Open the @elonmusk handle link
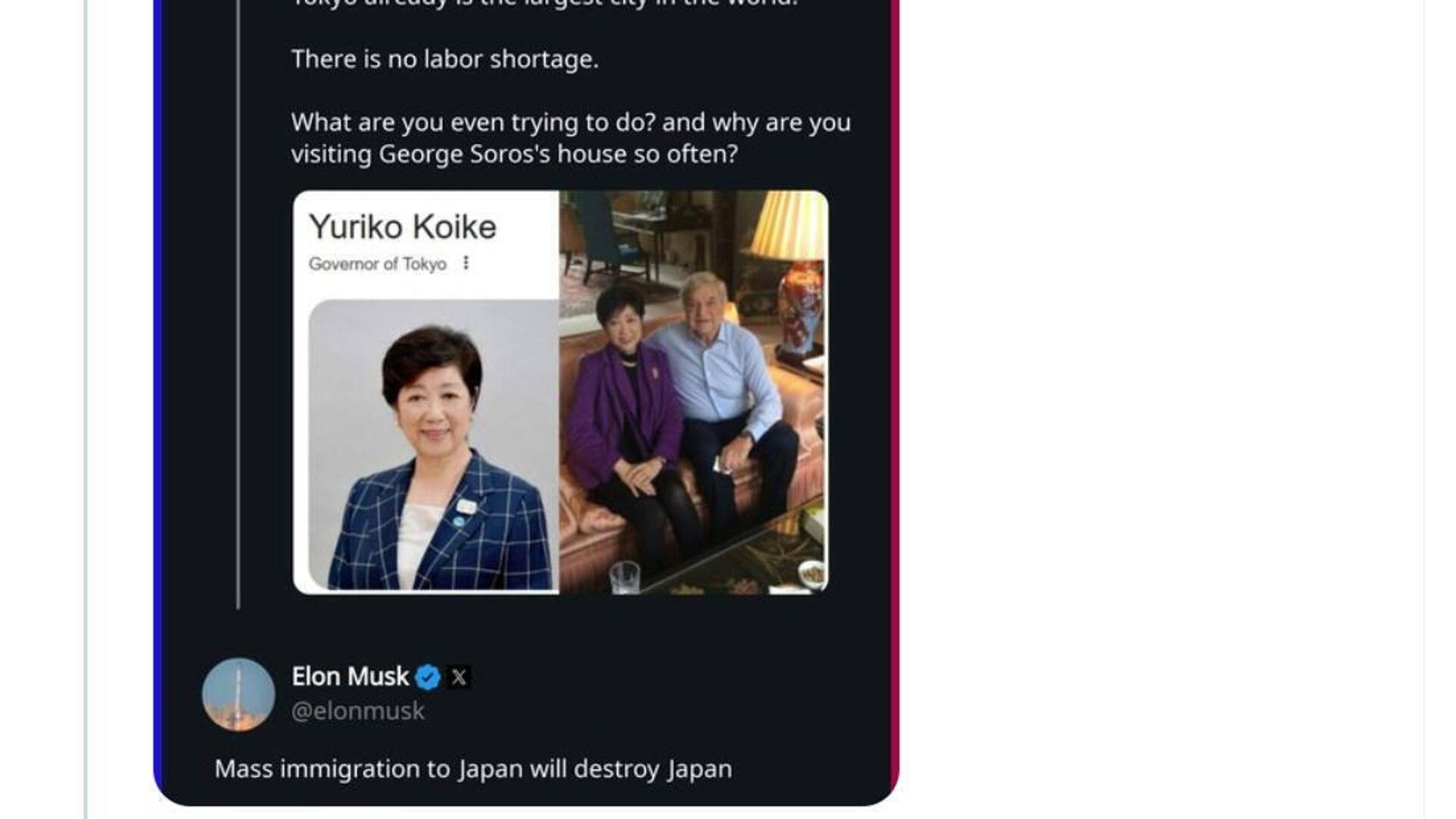 click(358, 711)
